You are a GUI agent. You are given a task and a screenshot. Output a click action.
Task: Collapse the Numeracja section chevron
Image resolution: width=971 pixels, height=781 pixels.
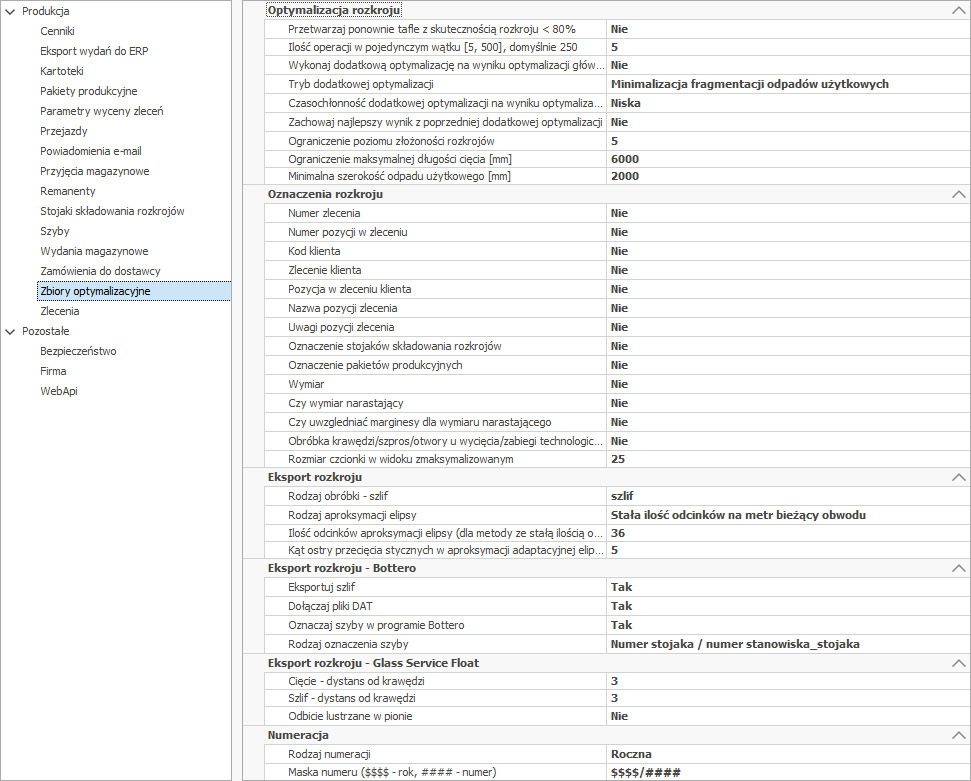tap(959, 735)
